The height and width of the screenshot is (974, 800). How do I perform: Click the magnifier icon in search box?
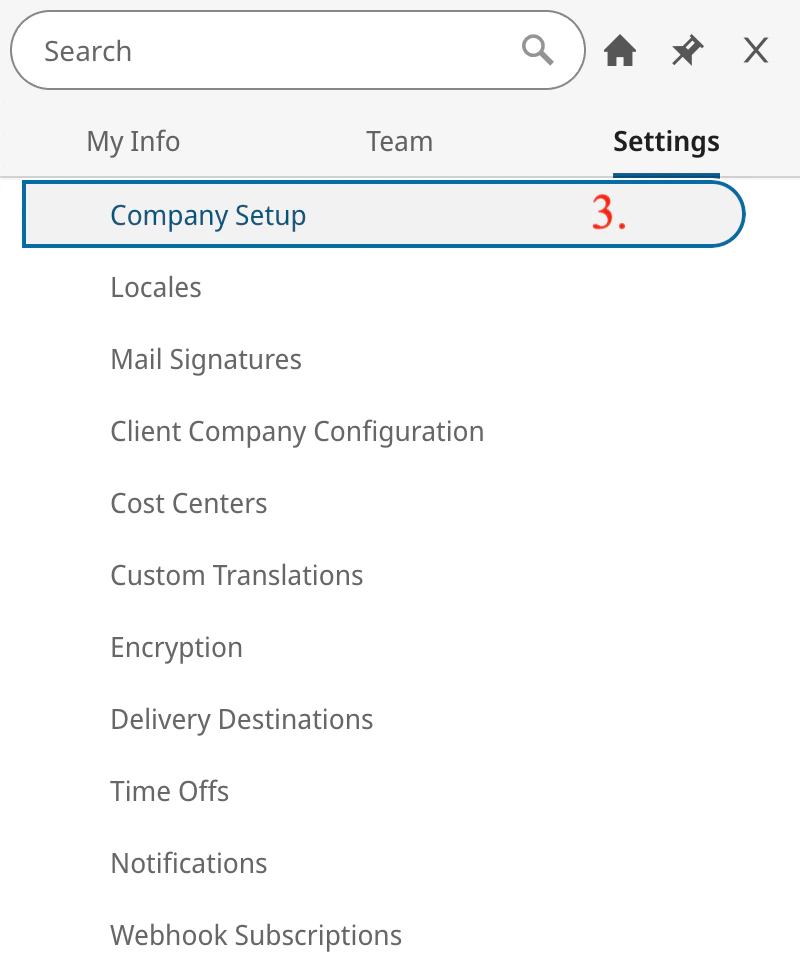pos(537,50)
